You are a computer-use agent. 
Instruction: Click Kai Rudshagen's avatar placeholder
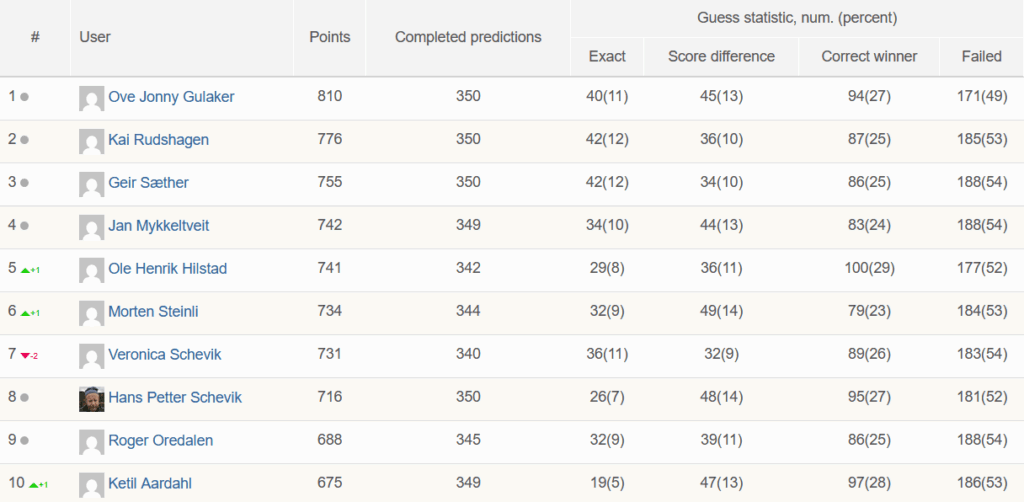(x=91, y=141)
